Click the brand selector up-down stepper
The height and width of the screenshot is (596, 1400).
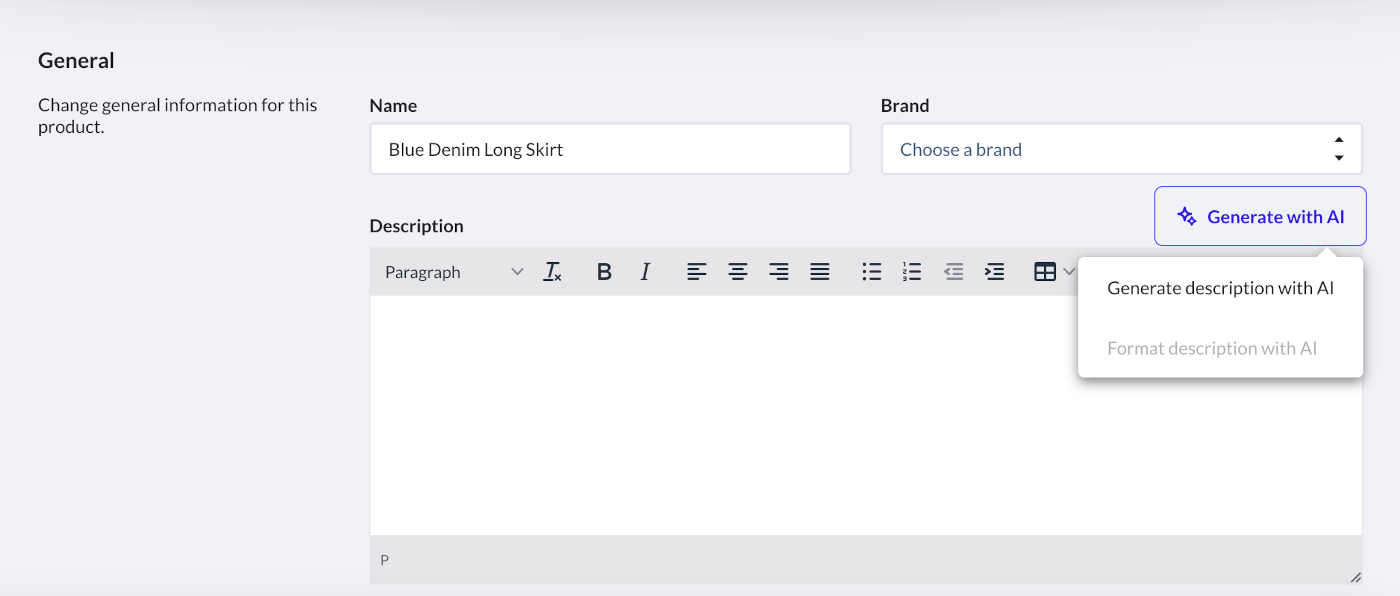(x=1339, y=147)
